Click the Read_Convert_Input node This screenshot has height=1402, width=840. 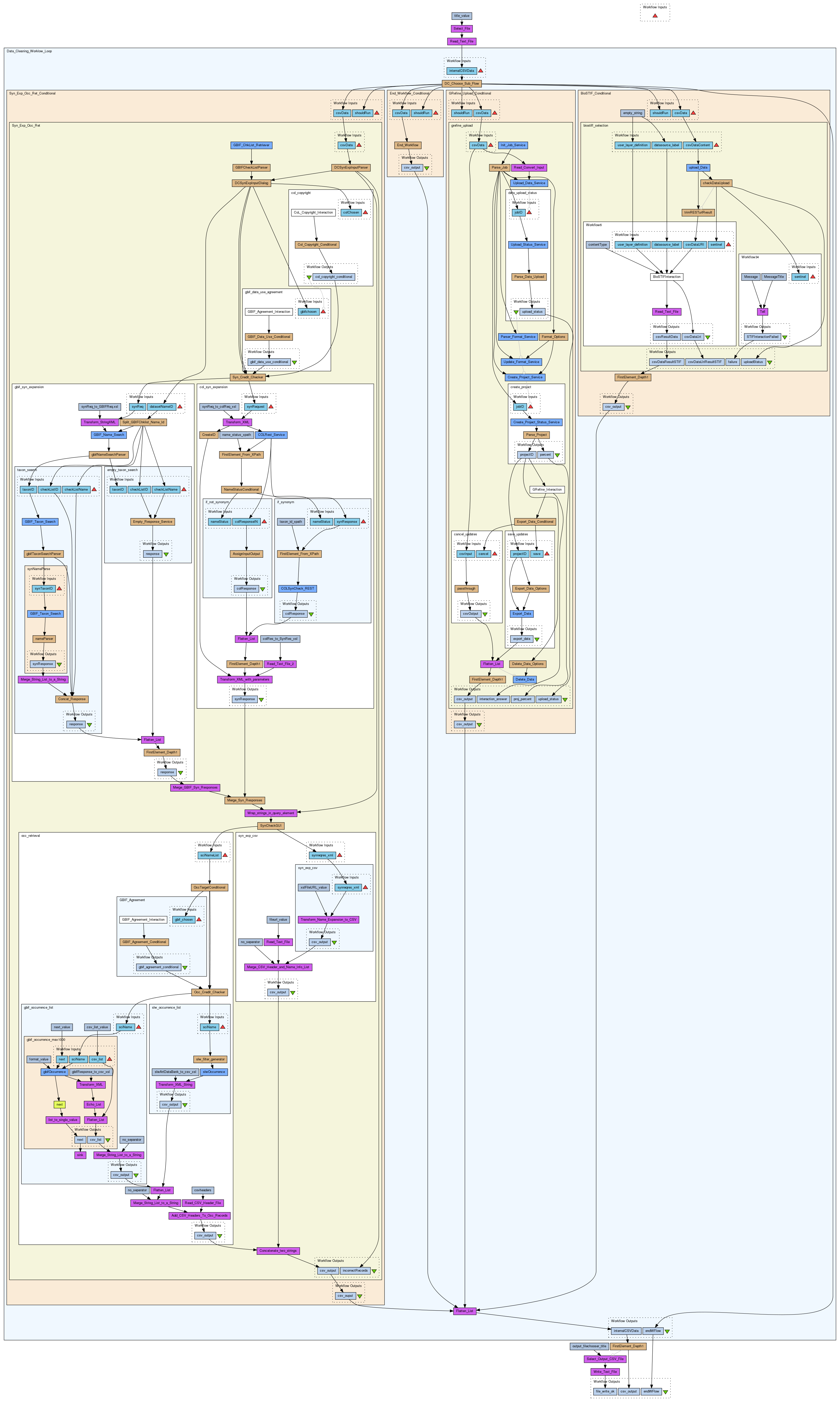click(529, 168)
